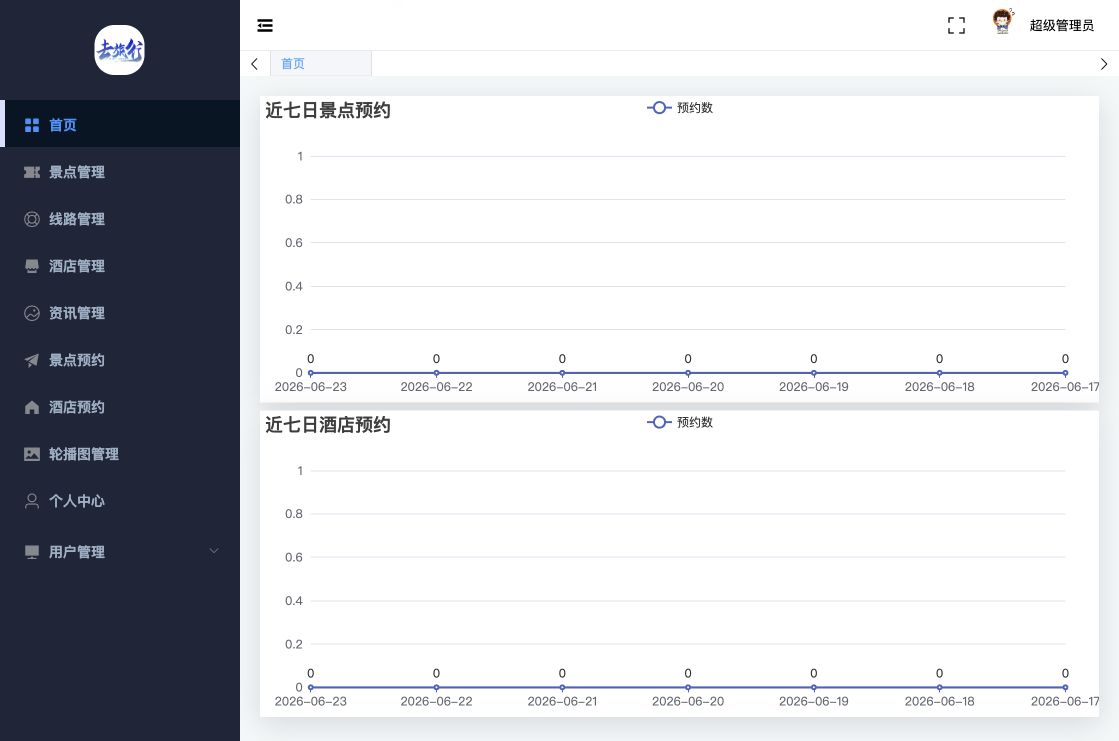Toggle fullscreen mode icon

pyautogui.click(x=956, y=26)
